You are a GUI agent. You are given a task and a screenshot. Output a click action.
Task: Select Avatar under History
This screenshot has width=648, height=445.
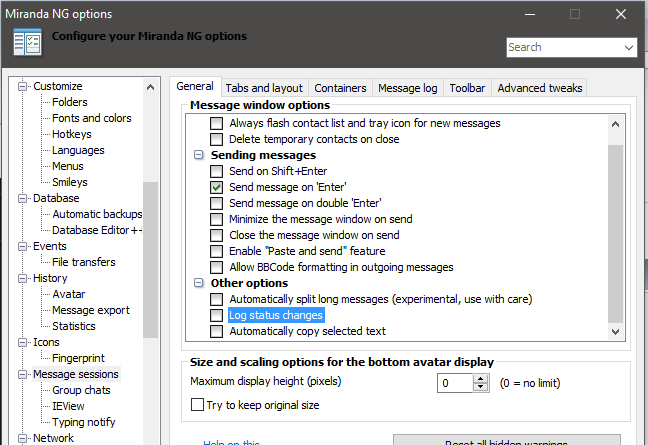click(x=69, y=294)
